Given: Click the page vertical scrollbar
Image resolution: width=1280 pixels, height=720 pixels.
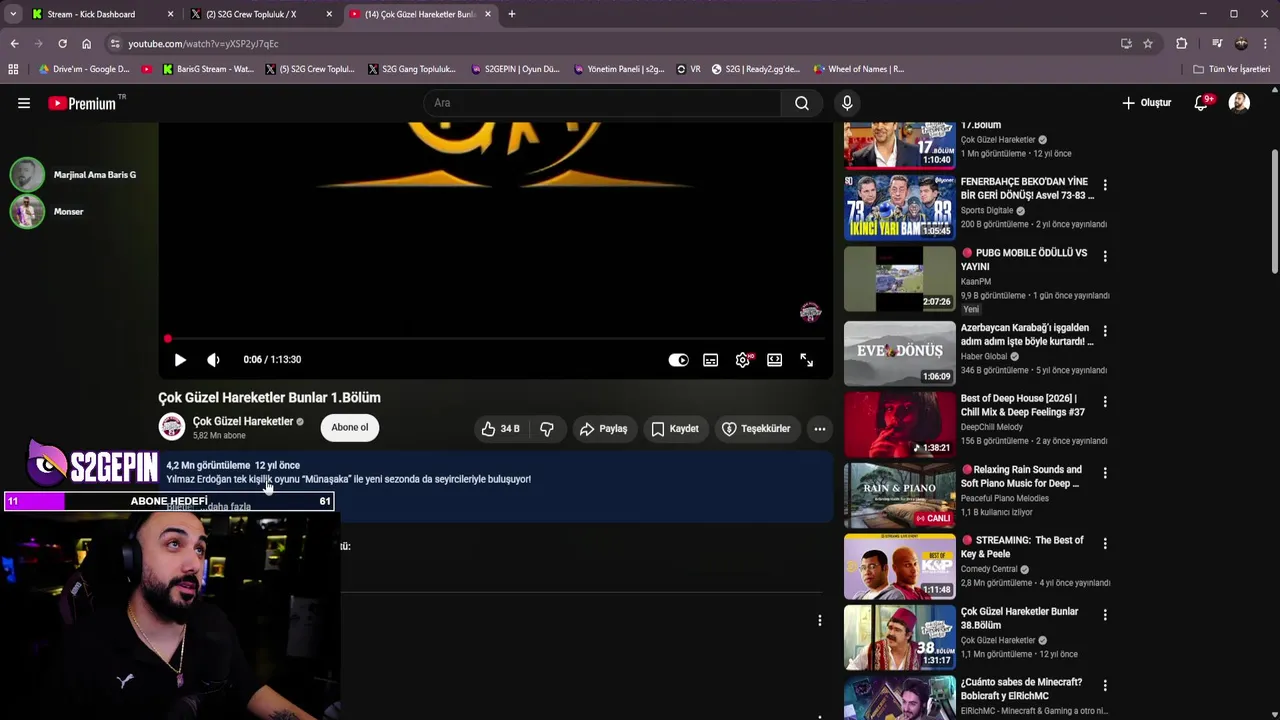Looking at the screenshot, I should [1274, 210].
